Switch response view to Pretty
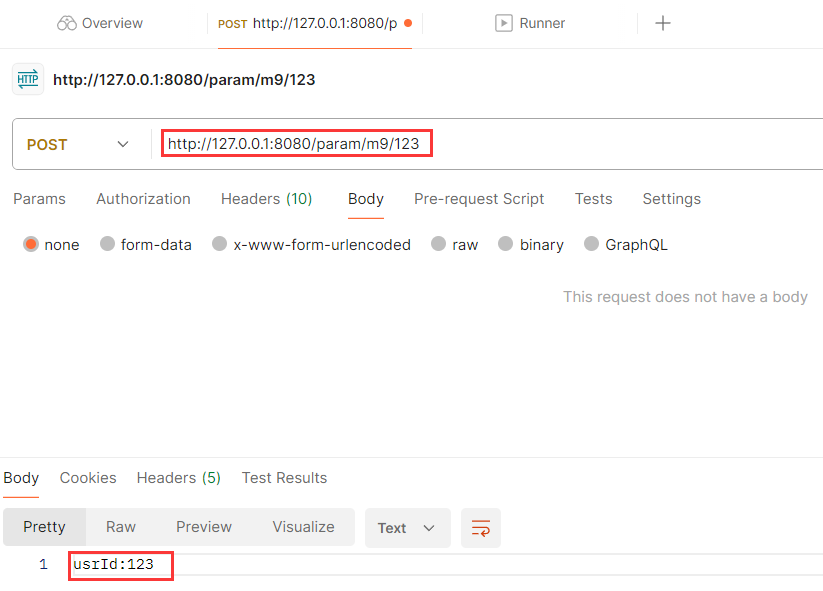The height and width of the screenshot is (591, 823). (x=45, y=527)
